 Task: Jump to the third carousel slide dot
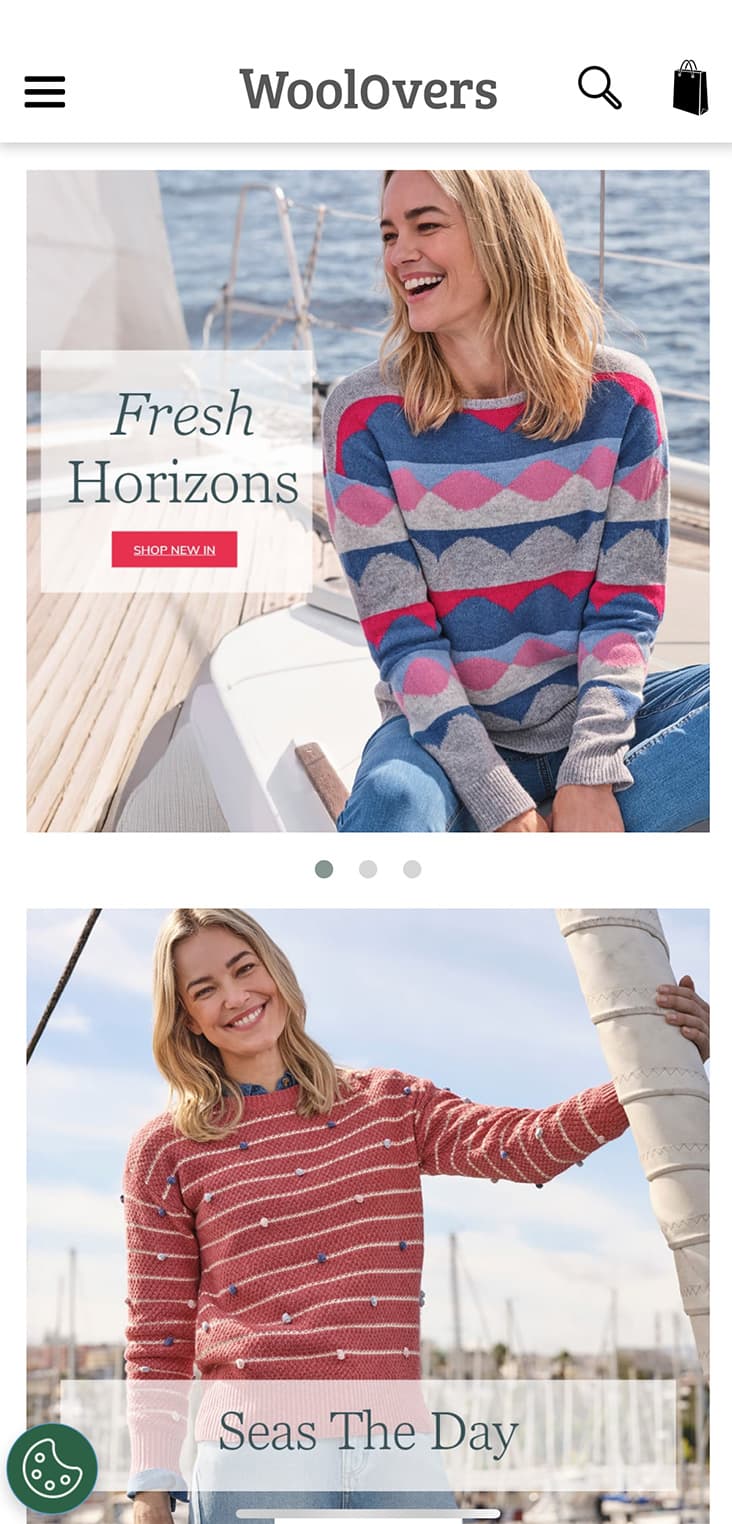coord(412,869)
